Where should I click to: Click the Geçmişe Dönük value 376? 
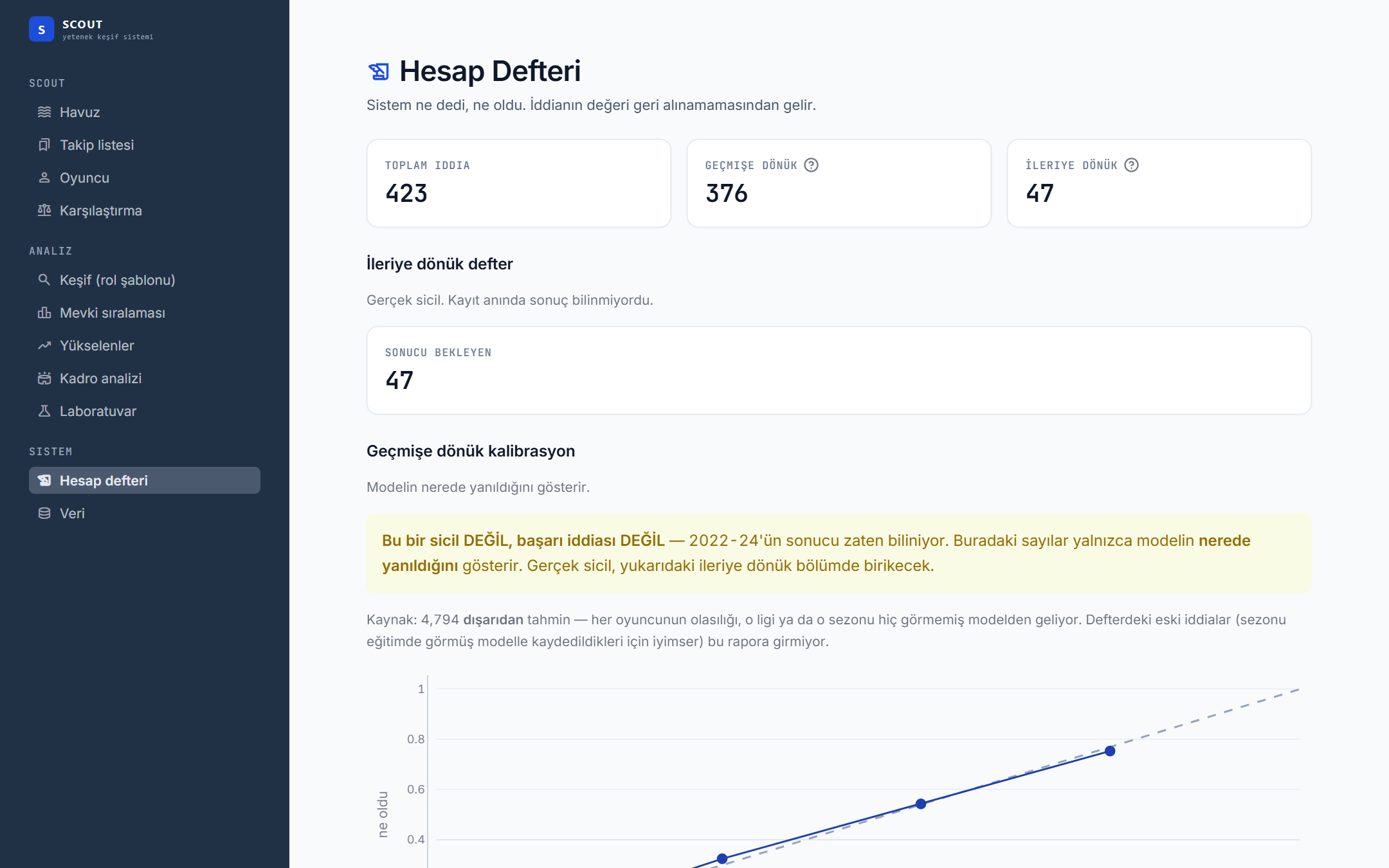click(x=727, y=194)
